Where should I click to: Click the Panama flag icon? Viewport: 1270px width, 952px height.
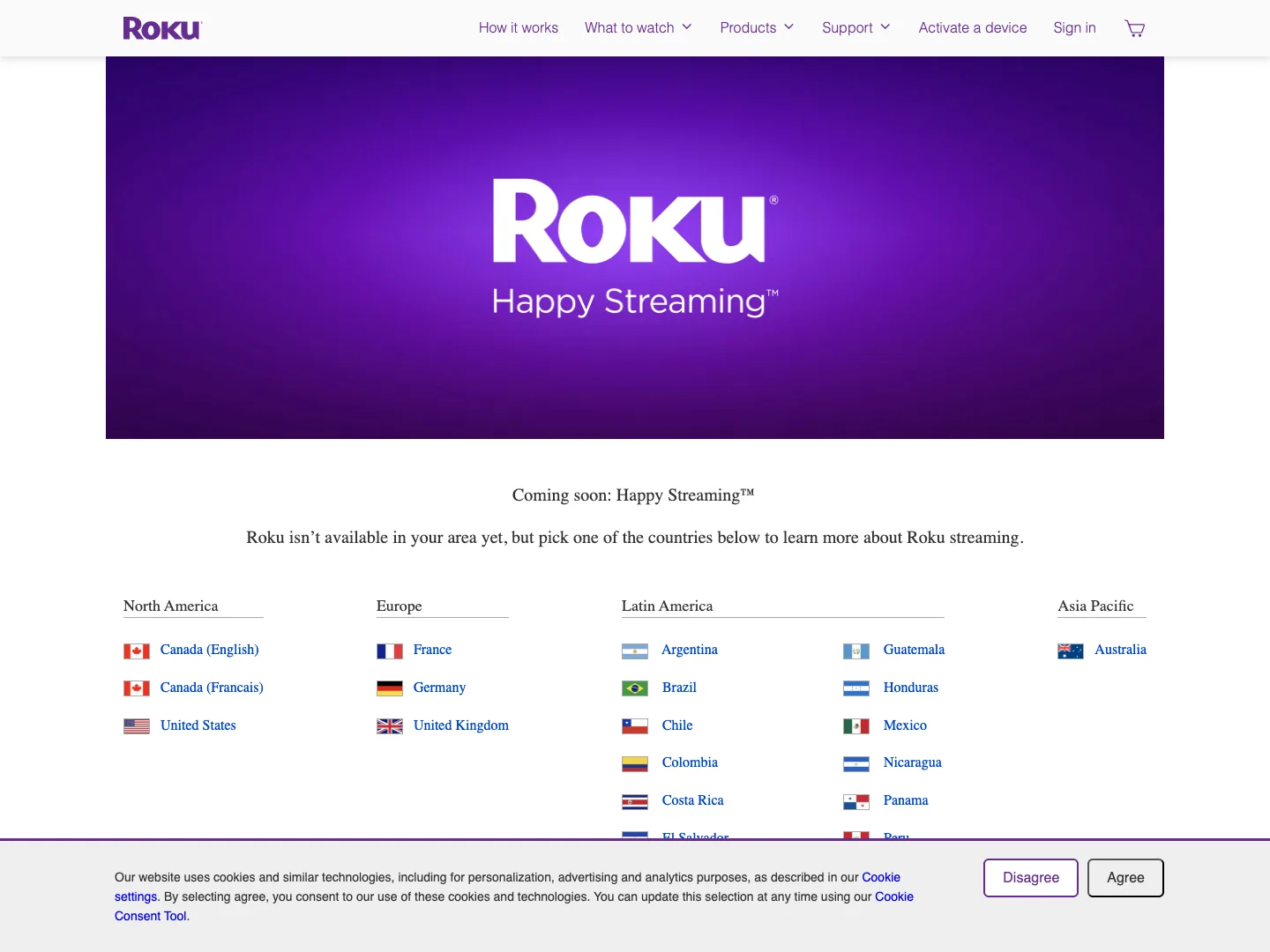tap(856, 801)
